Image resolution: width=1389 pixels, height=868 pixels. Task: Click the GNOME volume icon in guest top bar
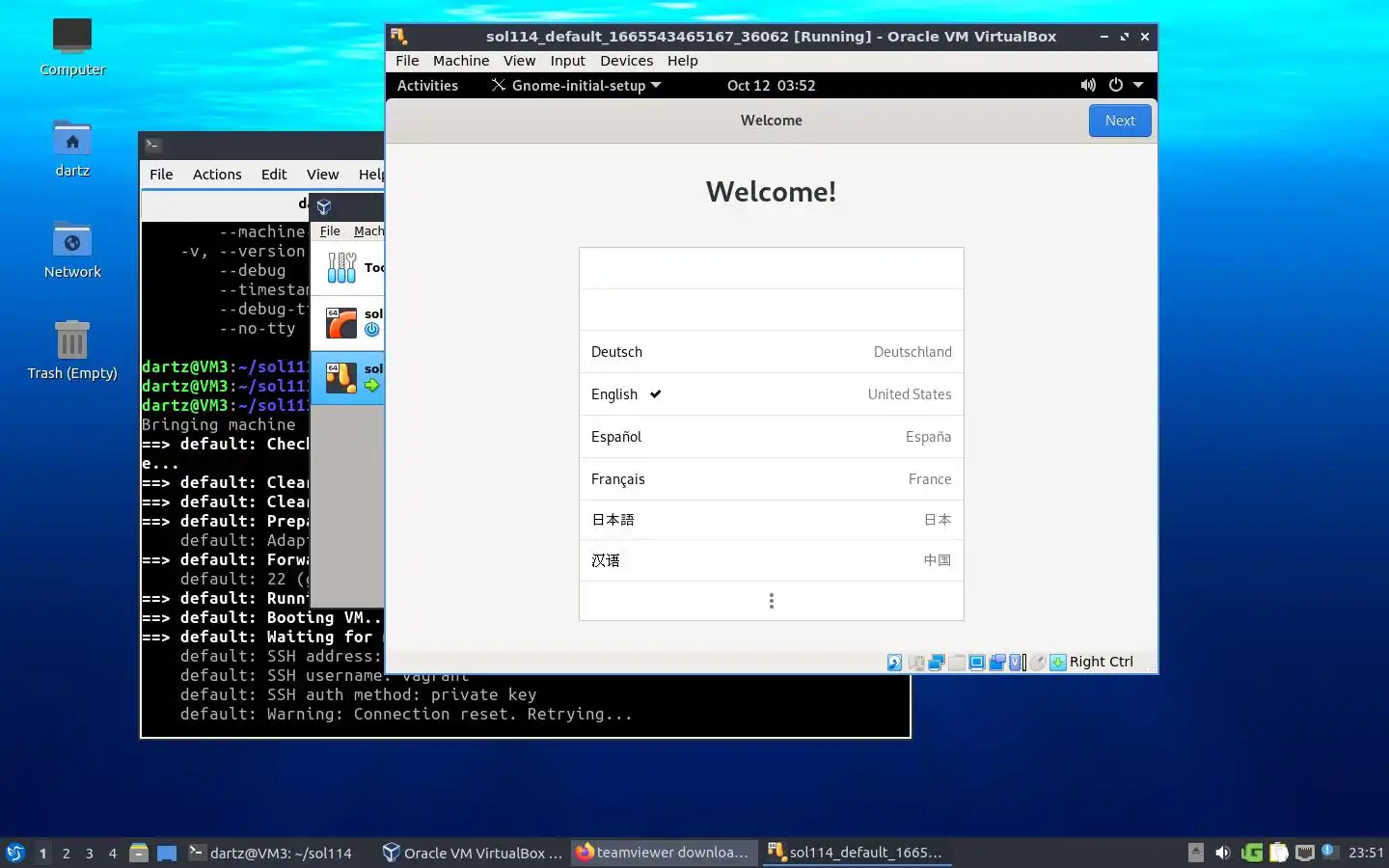1088,85
